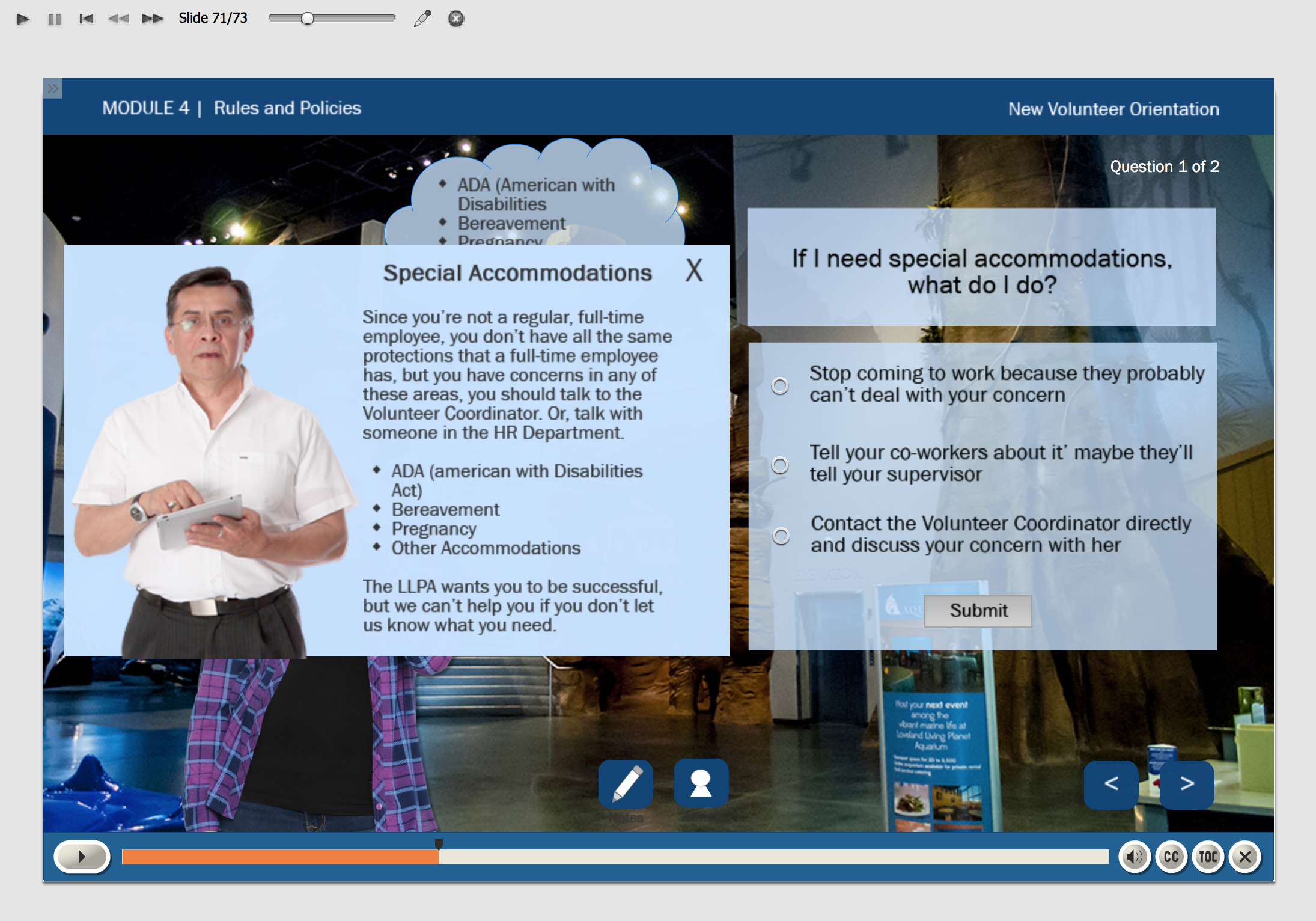Choose 'Tell your co-workers' radio option
Image resolution: width=1316 pixels, height=921 pixels.
(780, 465)
